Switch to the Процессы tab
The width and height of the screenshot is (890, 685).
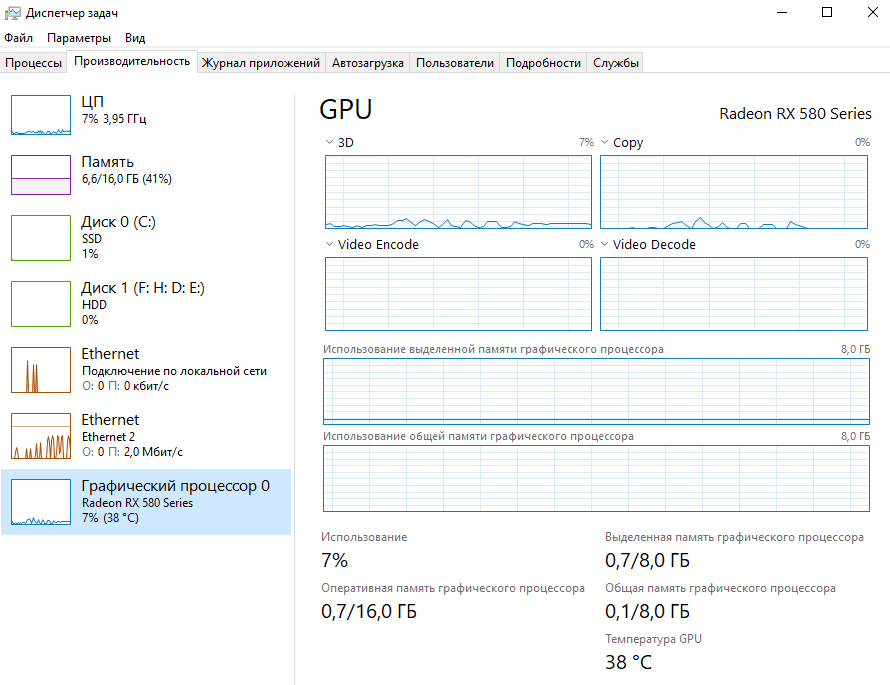point(33,63)
